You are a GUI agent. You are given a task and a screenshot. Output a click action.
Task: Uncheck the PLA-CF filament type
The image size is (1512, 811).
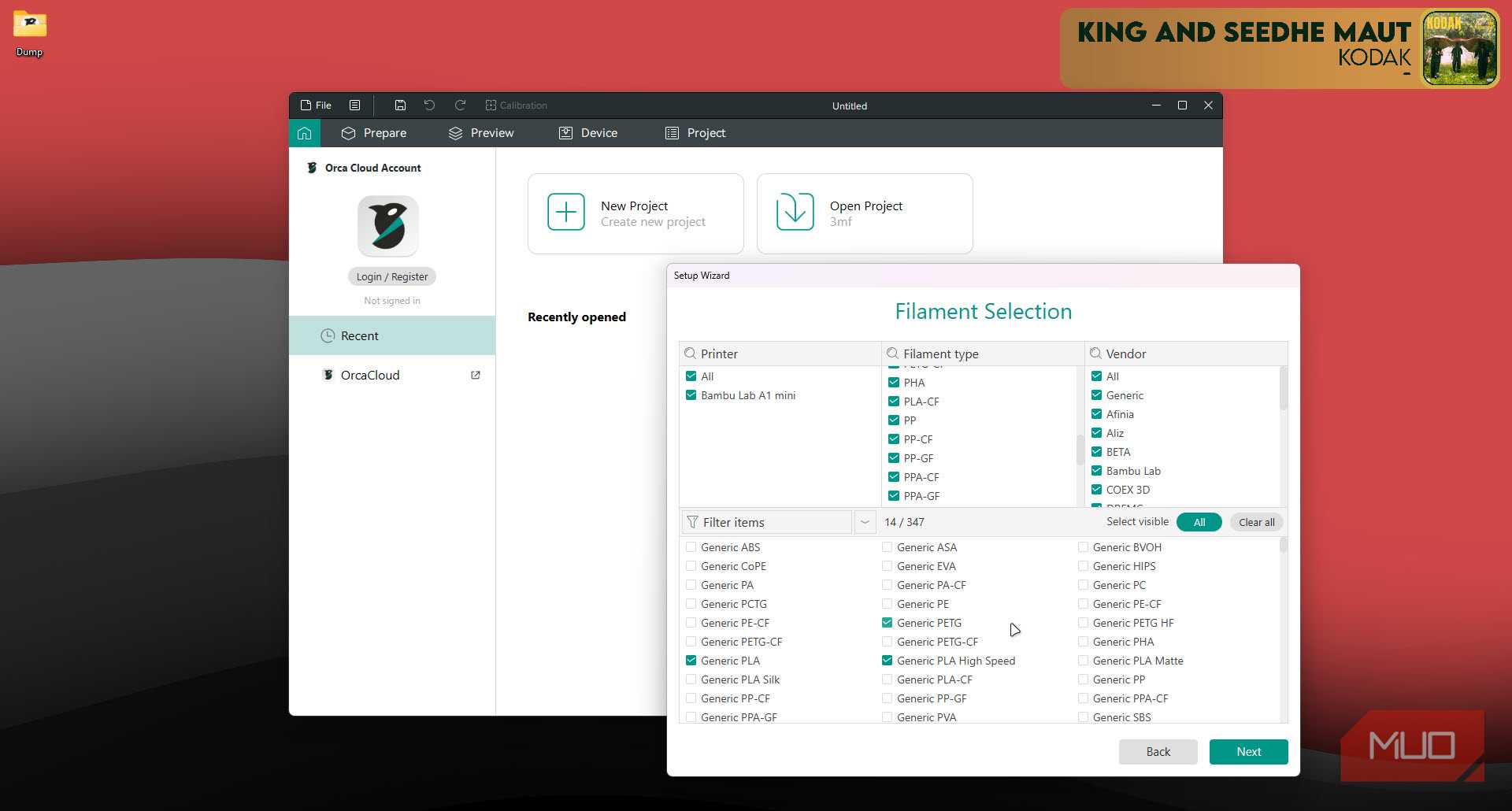(894, 402)
